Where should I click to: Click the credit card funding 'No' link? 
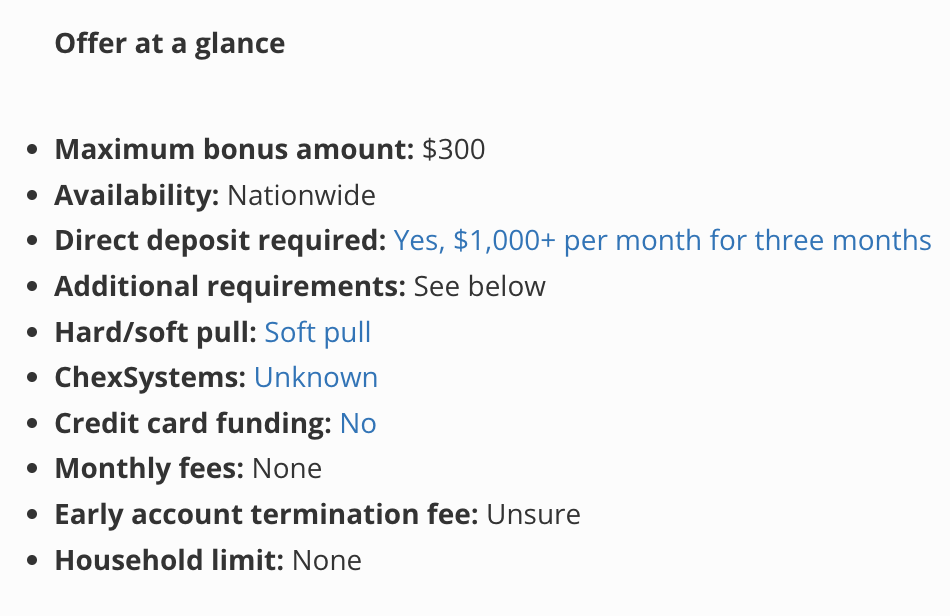[x=358, y=423]
